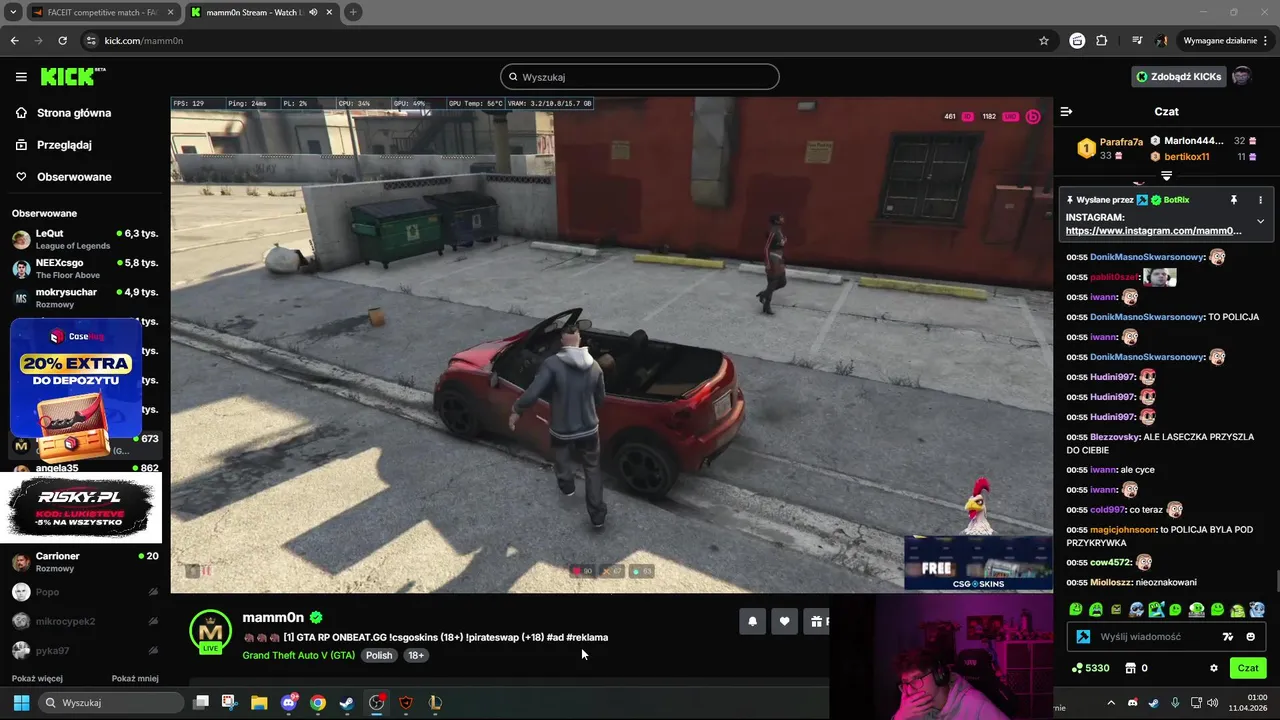Viewport: 1280px width, 720px height.
Task: Open Steam from the taskbar
Action: (347, 703)
